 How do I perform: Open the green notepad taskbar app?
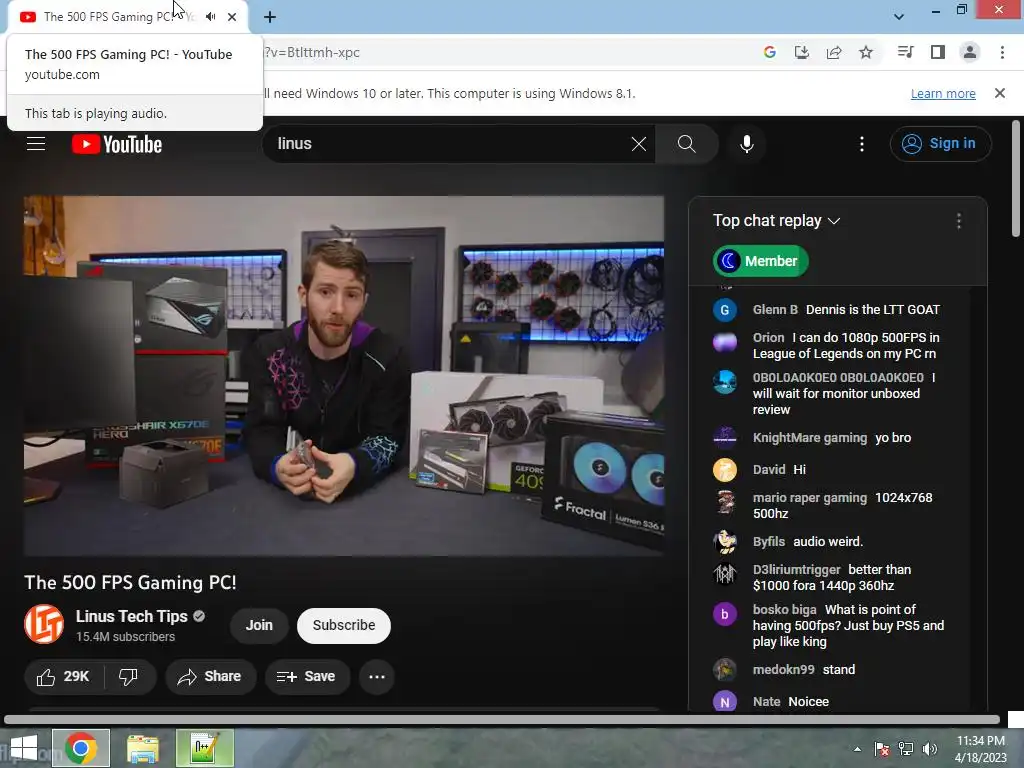[204, 748]
